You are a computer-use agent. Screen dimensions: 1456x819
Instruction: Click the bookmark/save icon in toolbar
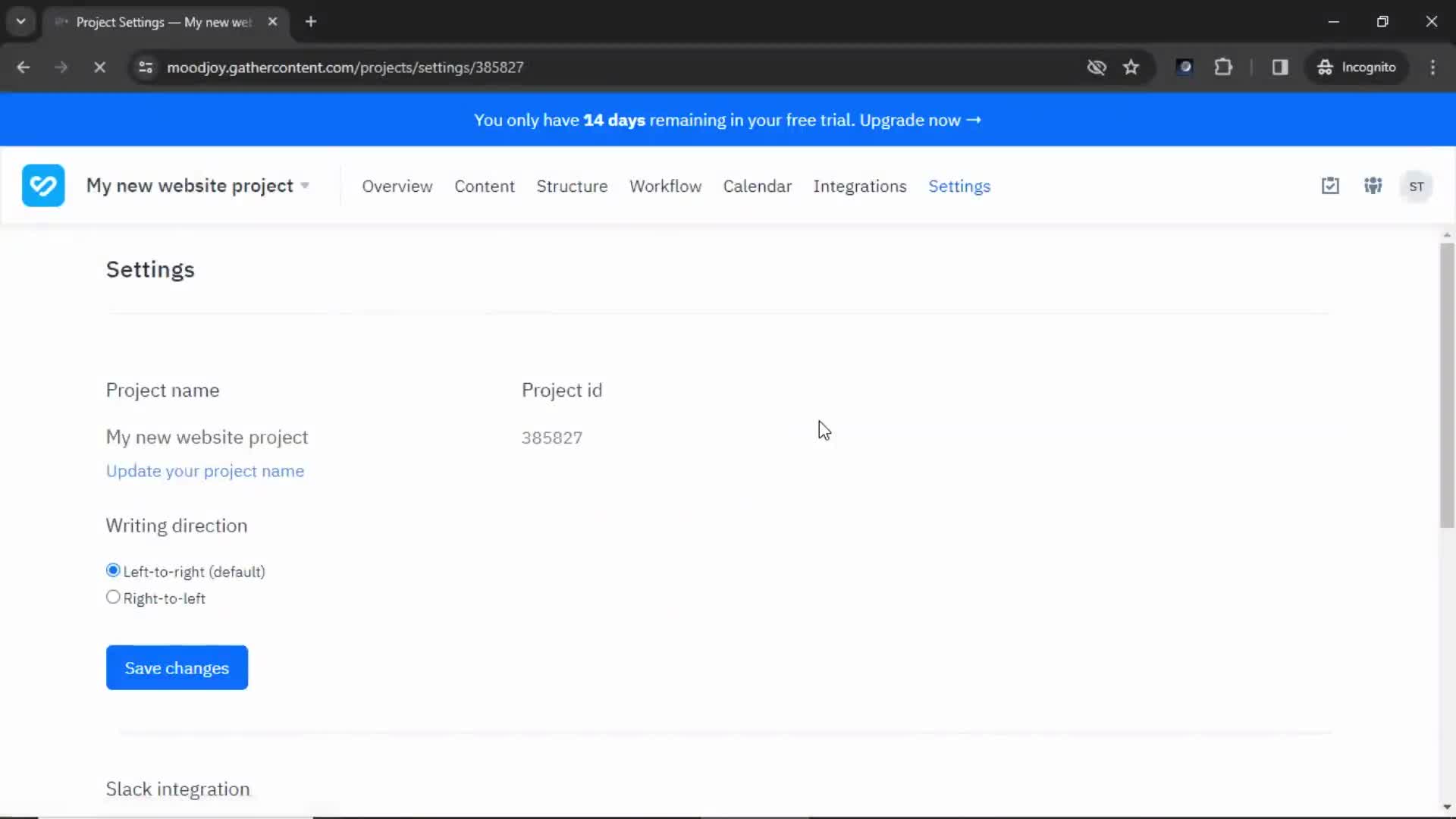point(1131,67)
